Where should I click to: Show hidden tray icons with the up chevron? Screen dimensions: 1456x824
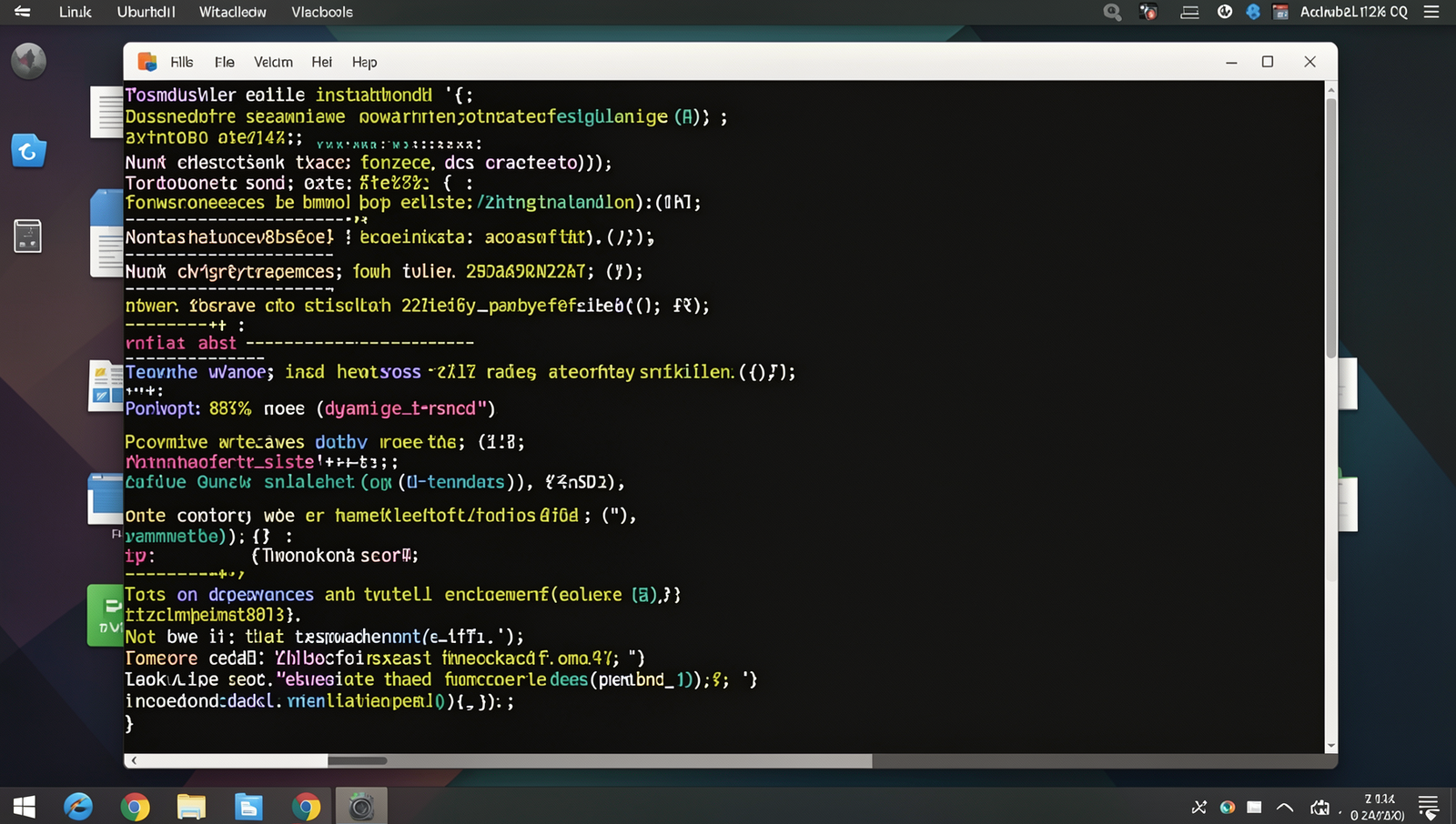pyautogui.click(x=1285, y=807)
